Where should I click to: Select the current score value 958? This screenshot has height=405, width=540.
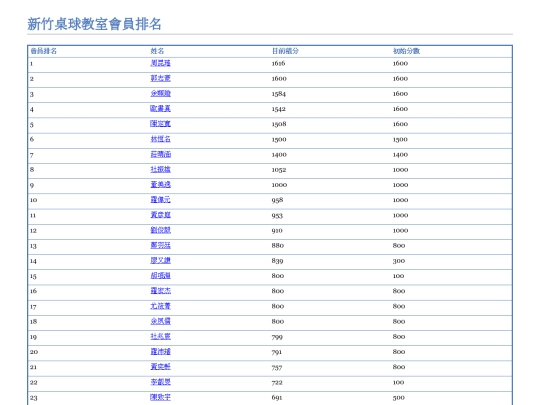tap(277, 200)
